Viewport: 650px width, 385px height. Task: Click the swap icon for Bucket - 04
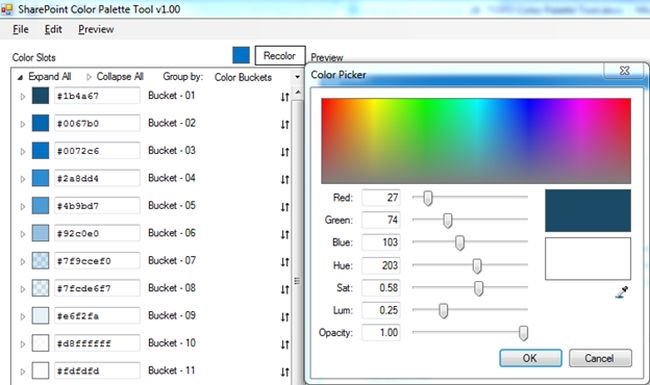coord(285,179)
